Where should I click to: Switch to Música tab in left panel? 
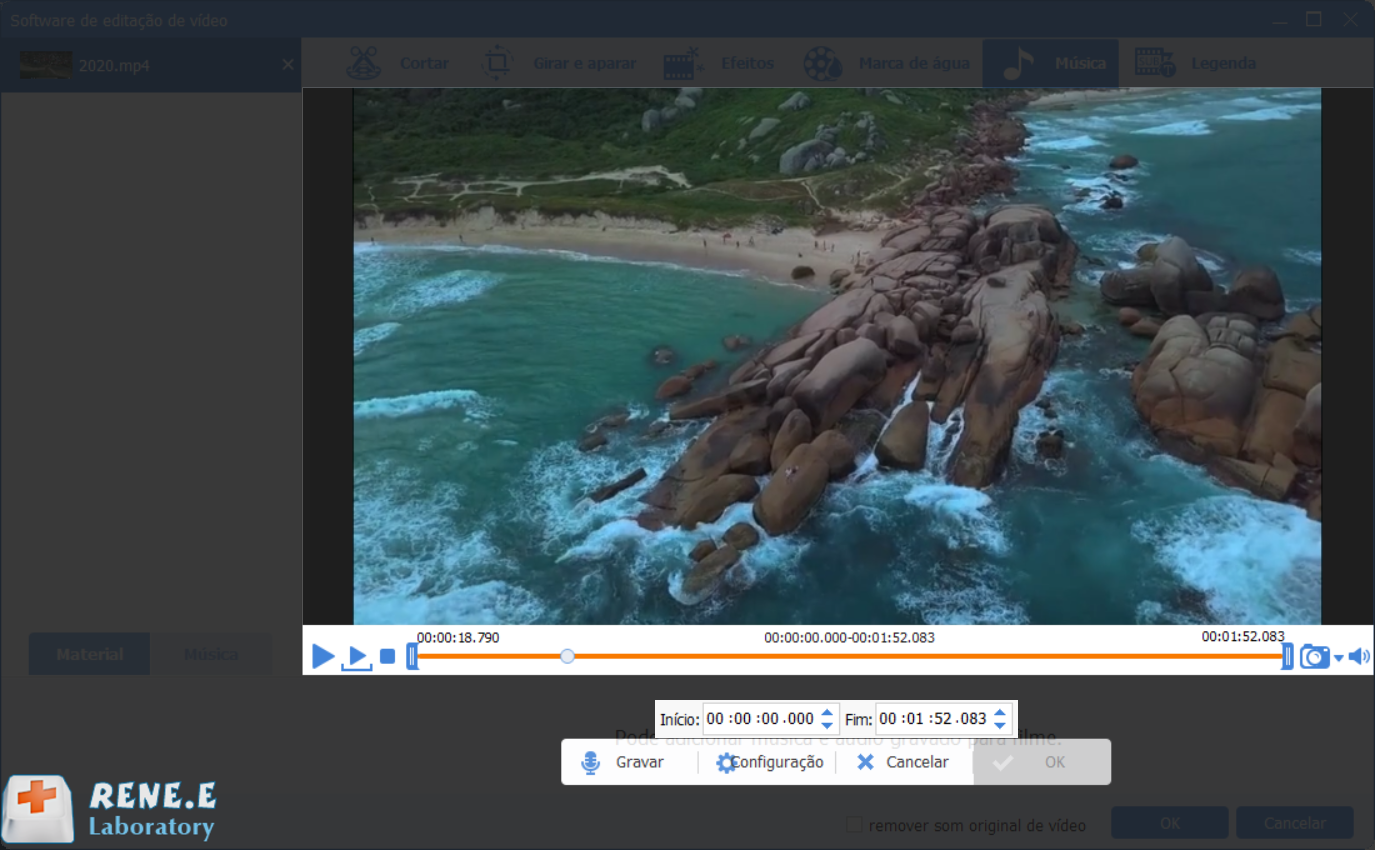click(211, 654)
